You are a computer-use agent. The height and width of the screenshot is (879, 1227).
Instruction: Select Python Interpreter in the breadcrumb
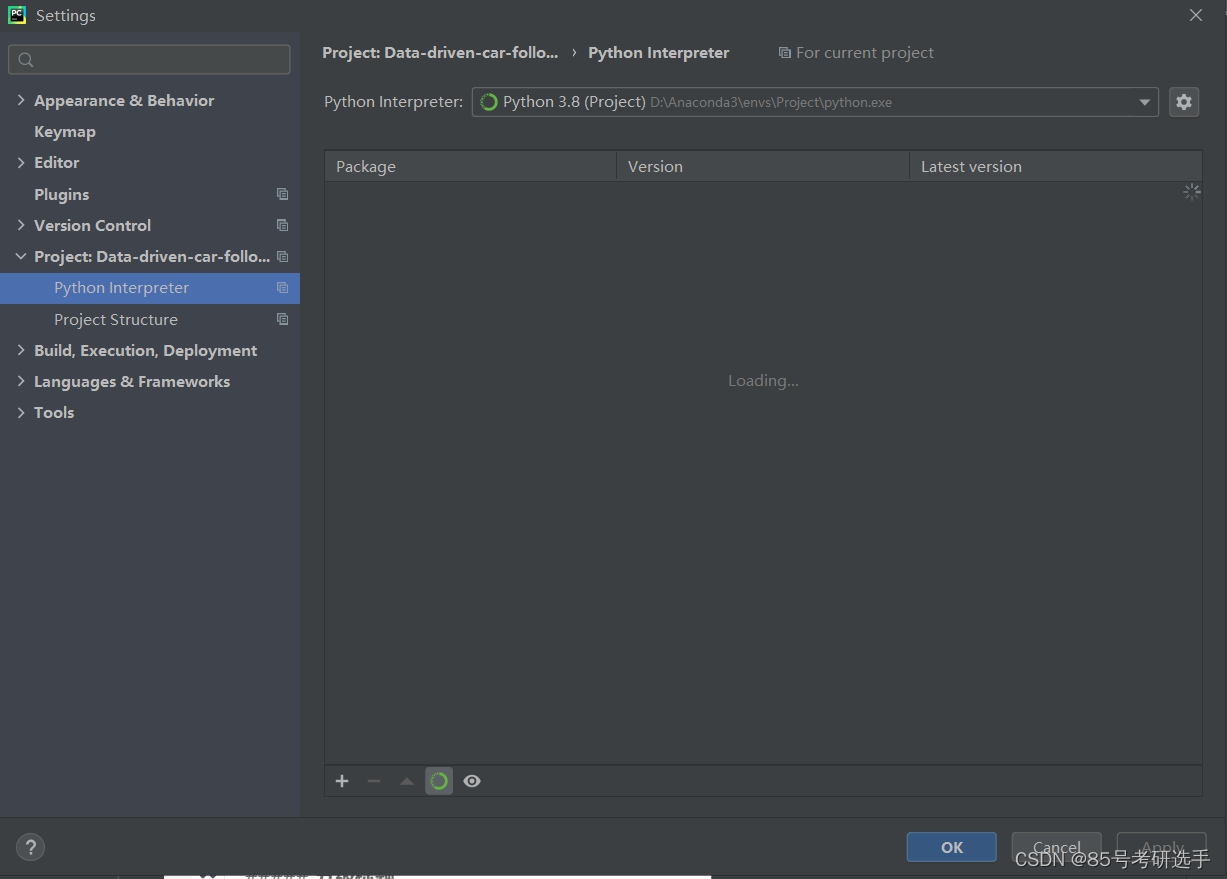click(658, 52)
